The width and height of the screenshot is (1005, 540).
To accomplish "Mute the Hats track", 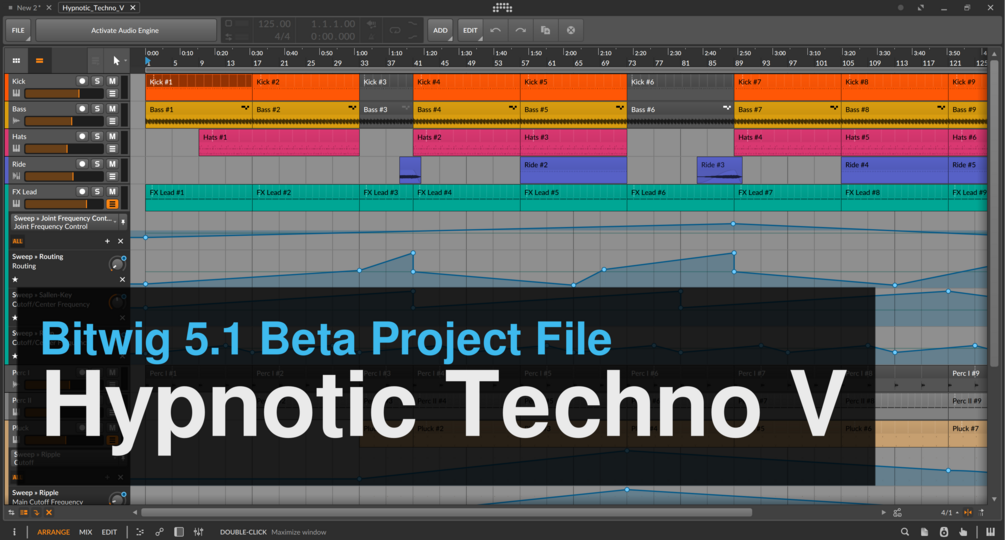I will point(112,136).
